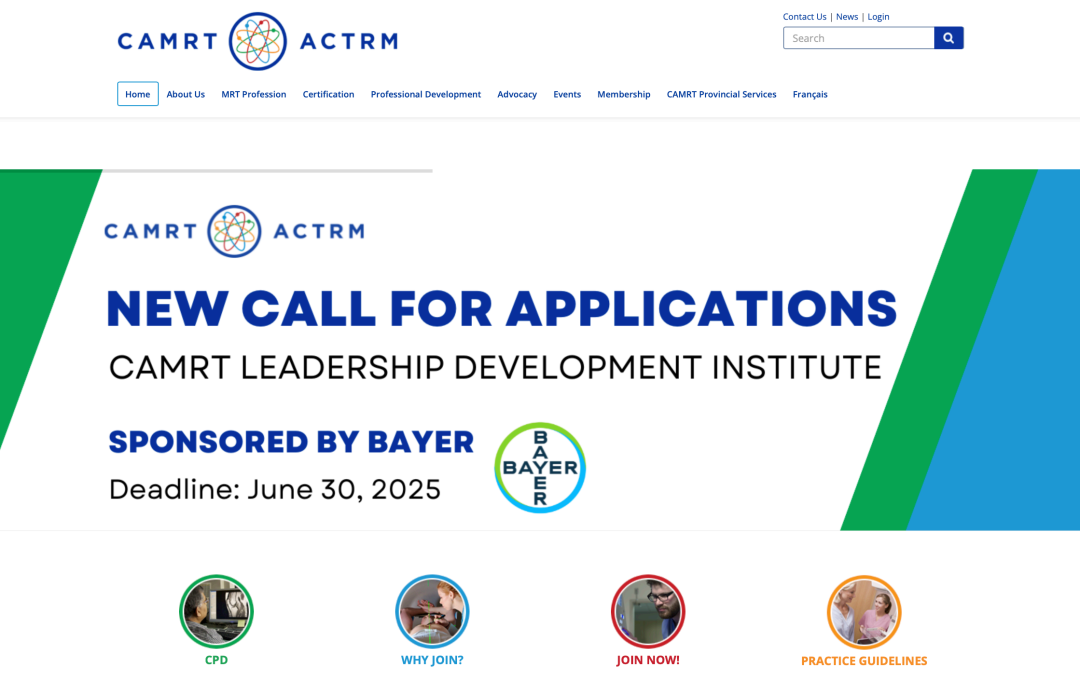
Task: Click CAMRT Leadership Development Institute text
Action: [495, 367]
